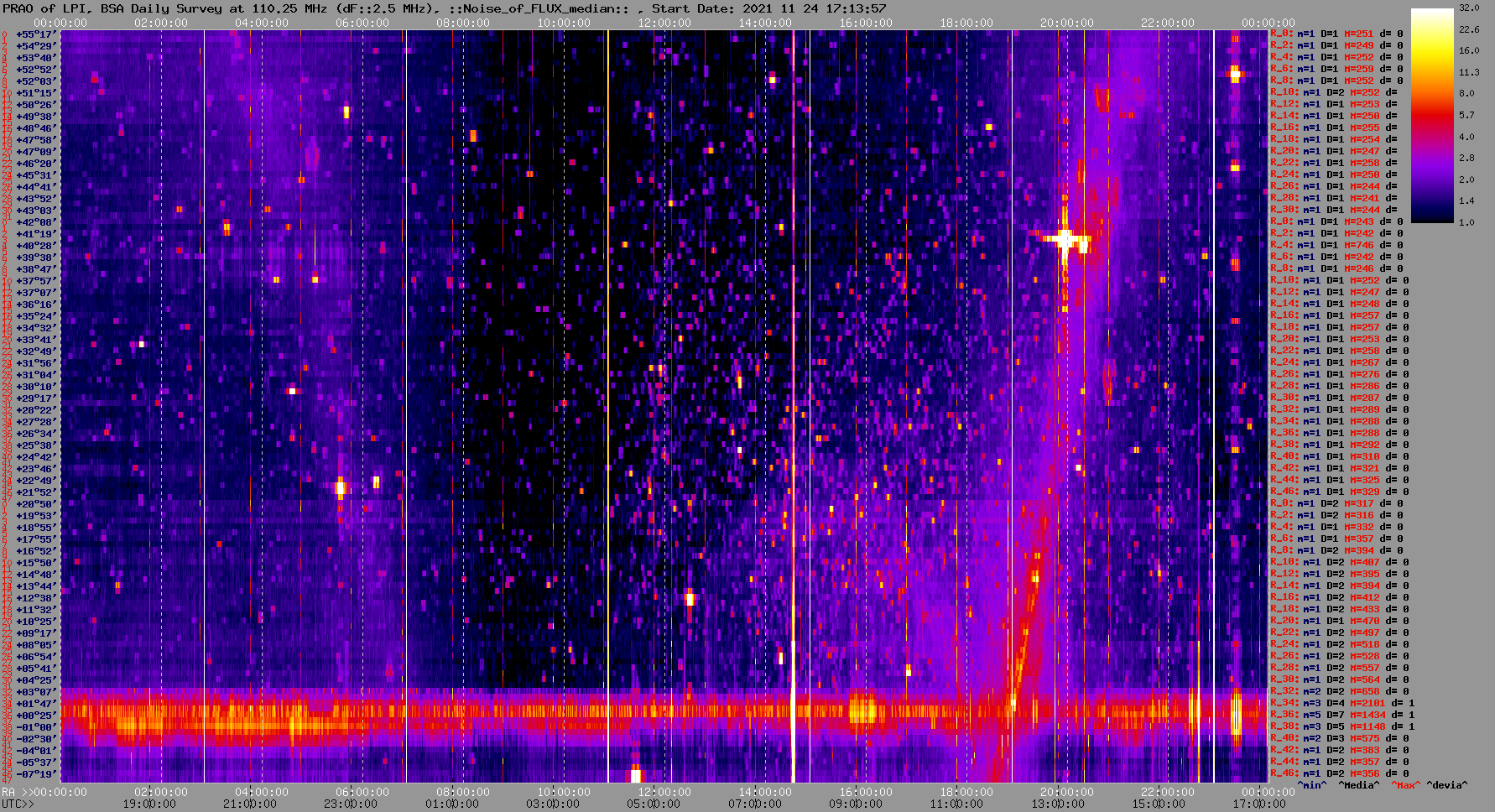Click declination label +52°03'
This screenshot has height=812, width=1495.
36,81
